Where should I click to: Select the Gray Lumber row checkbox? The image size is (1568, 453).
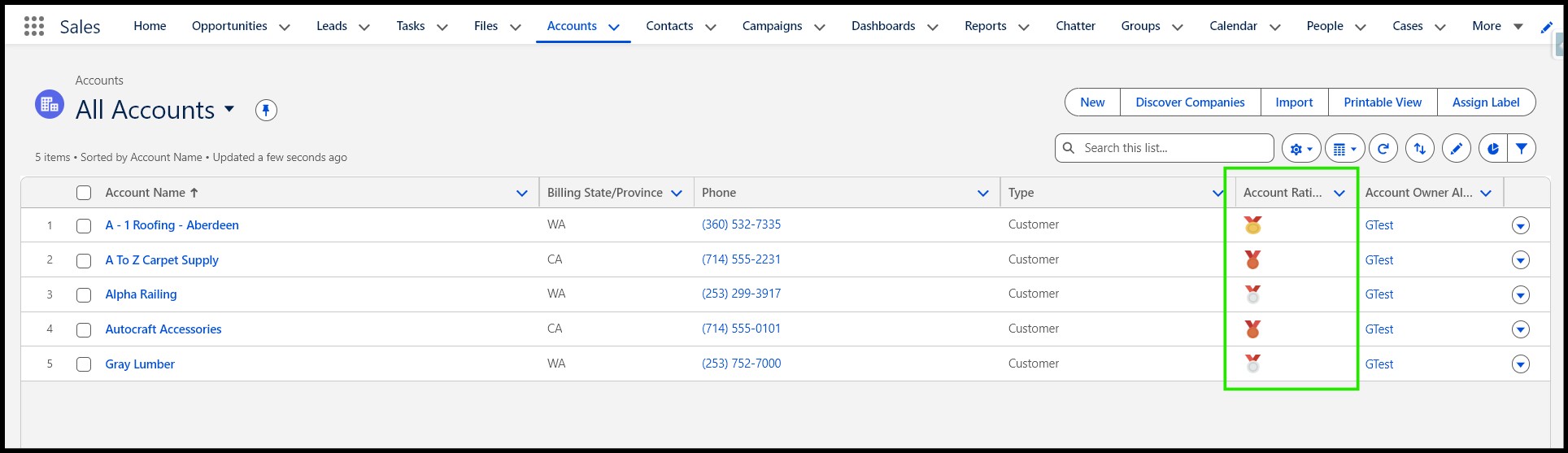coord(84,364)
